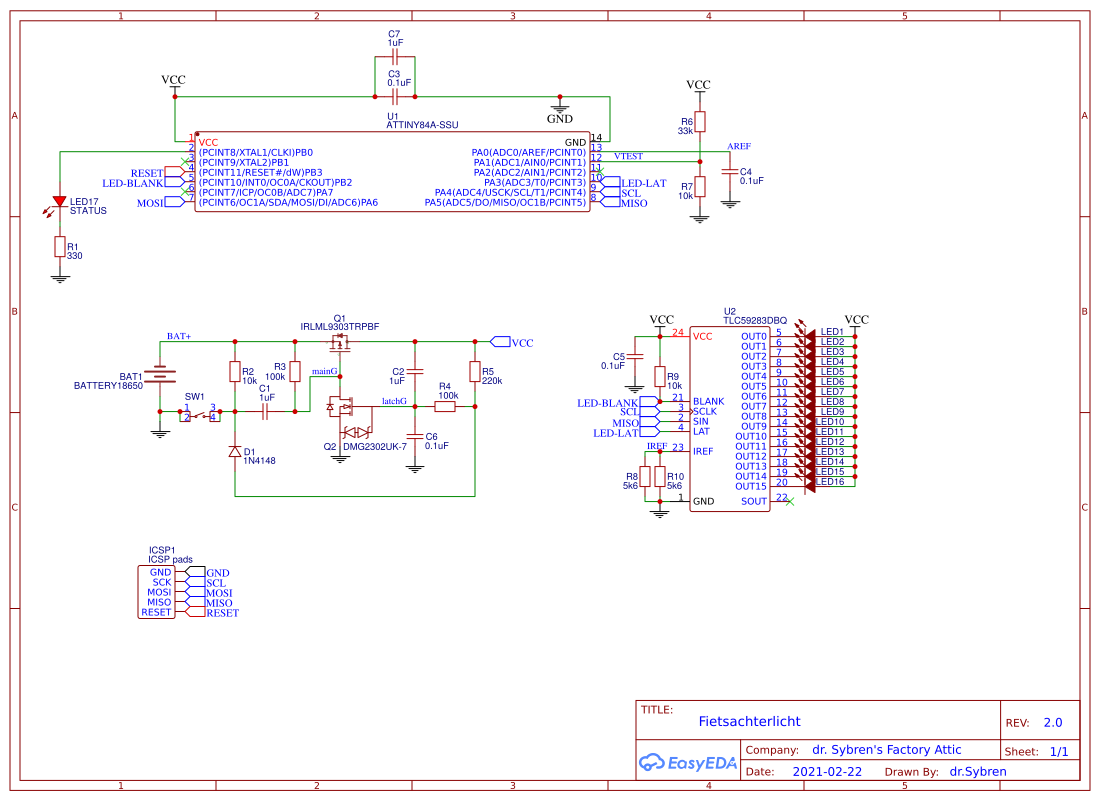1100x801 pixels.
Task: Click LED1 in the LED array
Action: click(810, 334)
